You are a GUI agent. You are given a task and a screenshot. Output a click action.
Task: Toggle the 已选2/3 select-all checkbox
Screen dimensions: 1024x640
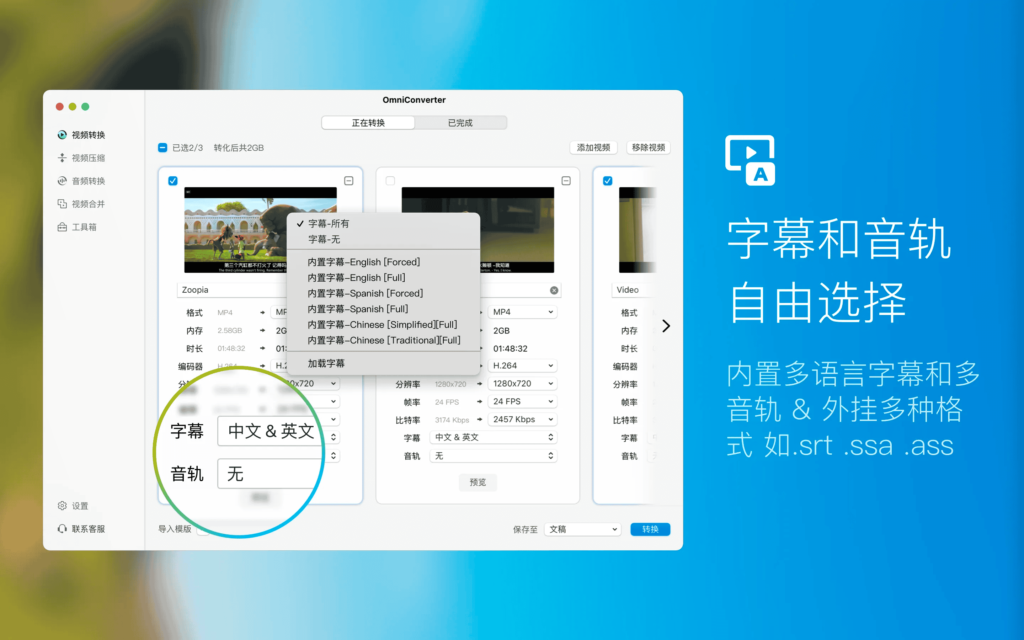163,148
